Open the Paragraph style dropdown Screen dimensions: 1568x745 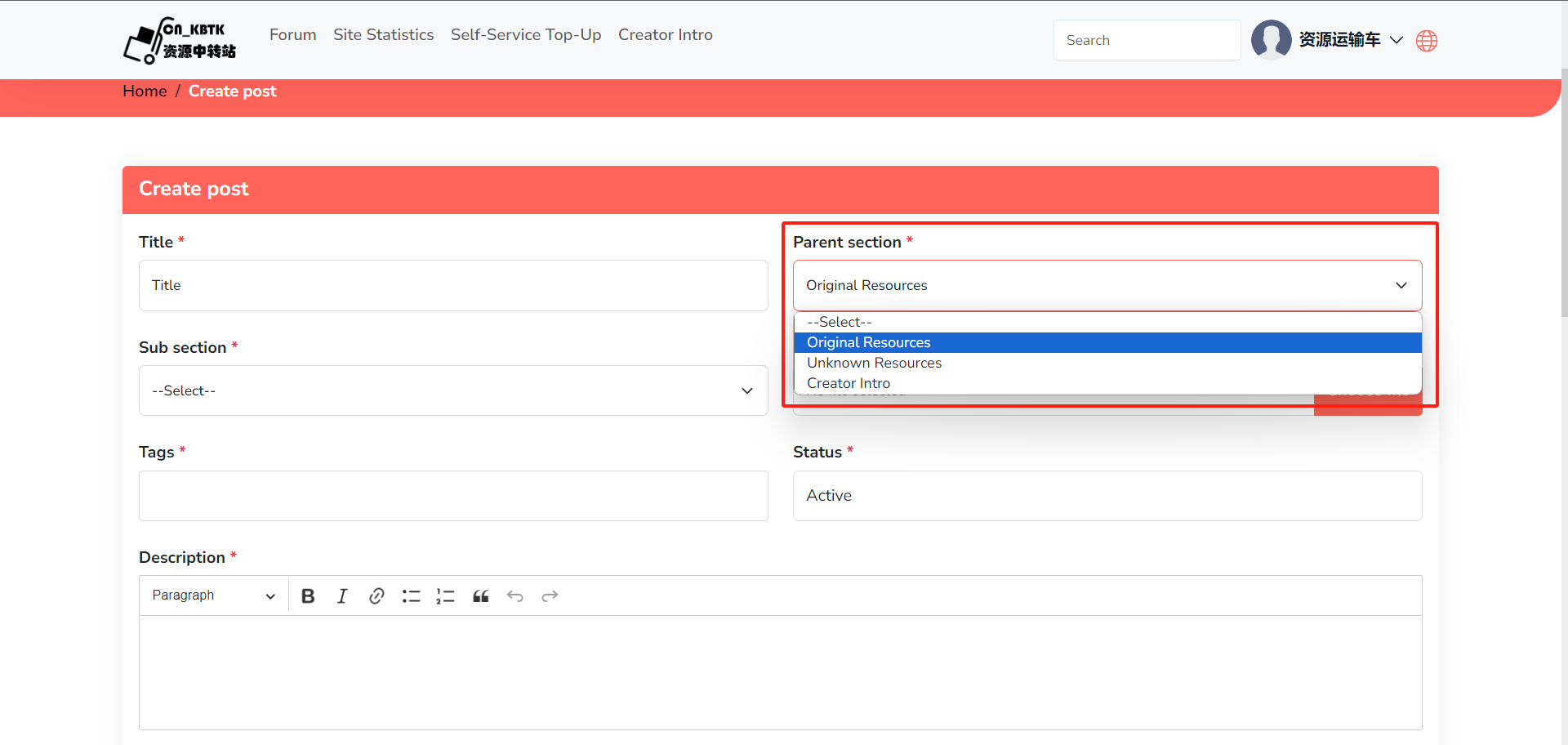pos(213,596)
